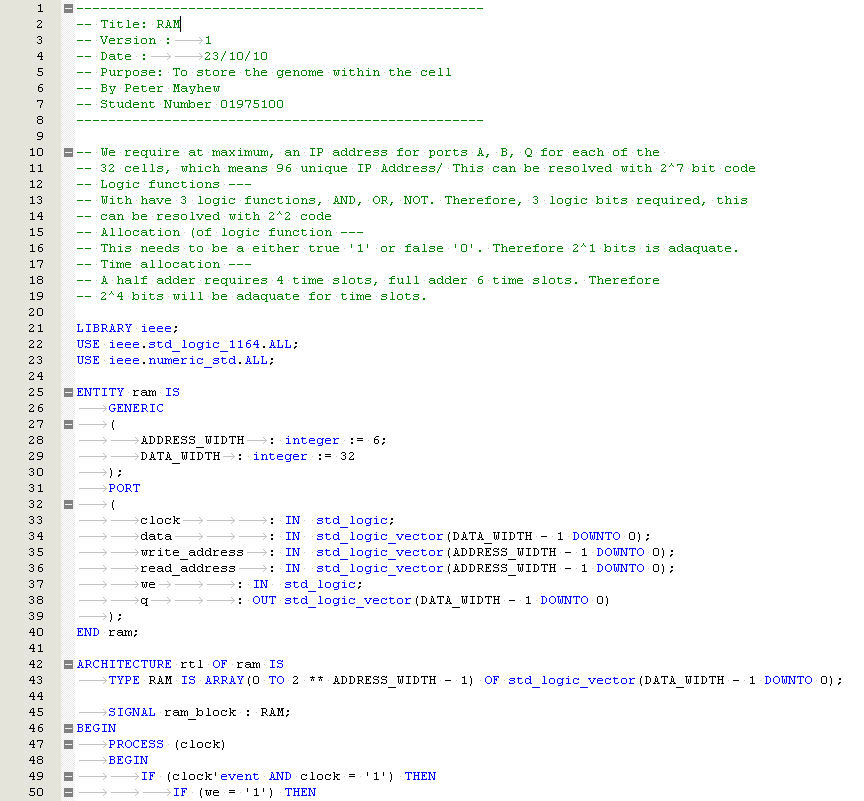
Task: Collapse the GENERIC parenthesis block on line 27
Action: click(67, 424)
